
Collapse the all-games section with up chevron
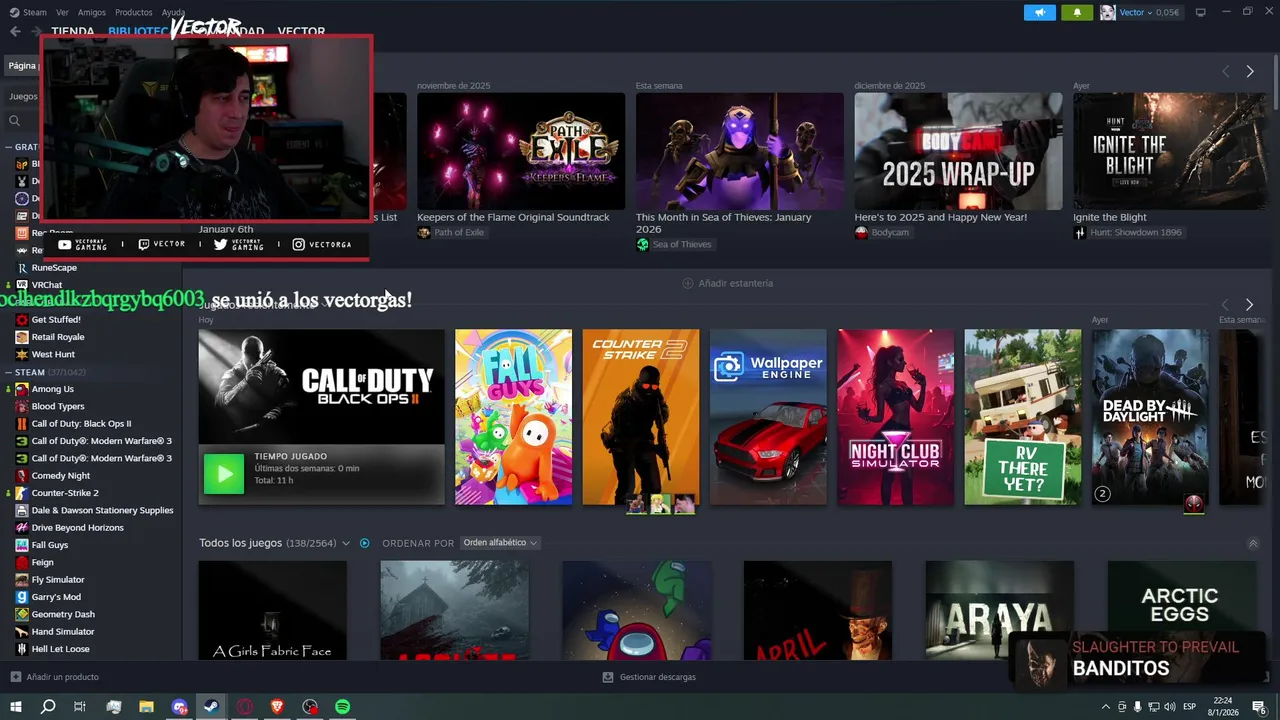[x=1253, y=543]
